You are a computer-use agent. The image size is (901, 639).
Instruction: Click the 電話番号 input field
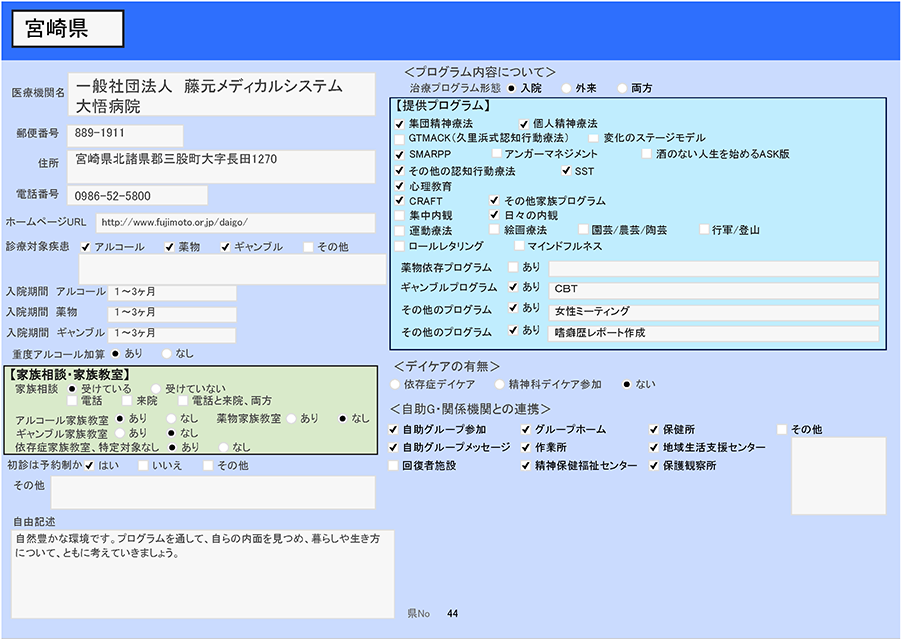tap(139, 196)
